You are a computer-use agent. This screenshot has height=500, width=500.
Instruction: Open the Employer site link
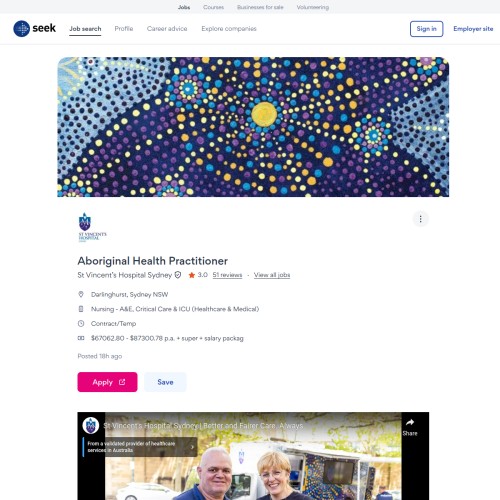pyautogui.click(x=473, y=29)
